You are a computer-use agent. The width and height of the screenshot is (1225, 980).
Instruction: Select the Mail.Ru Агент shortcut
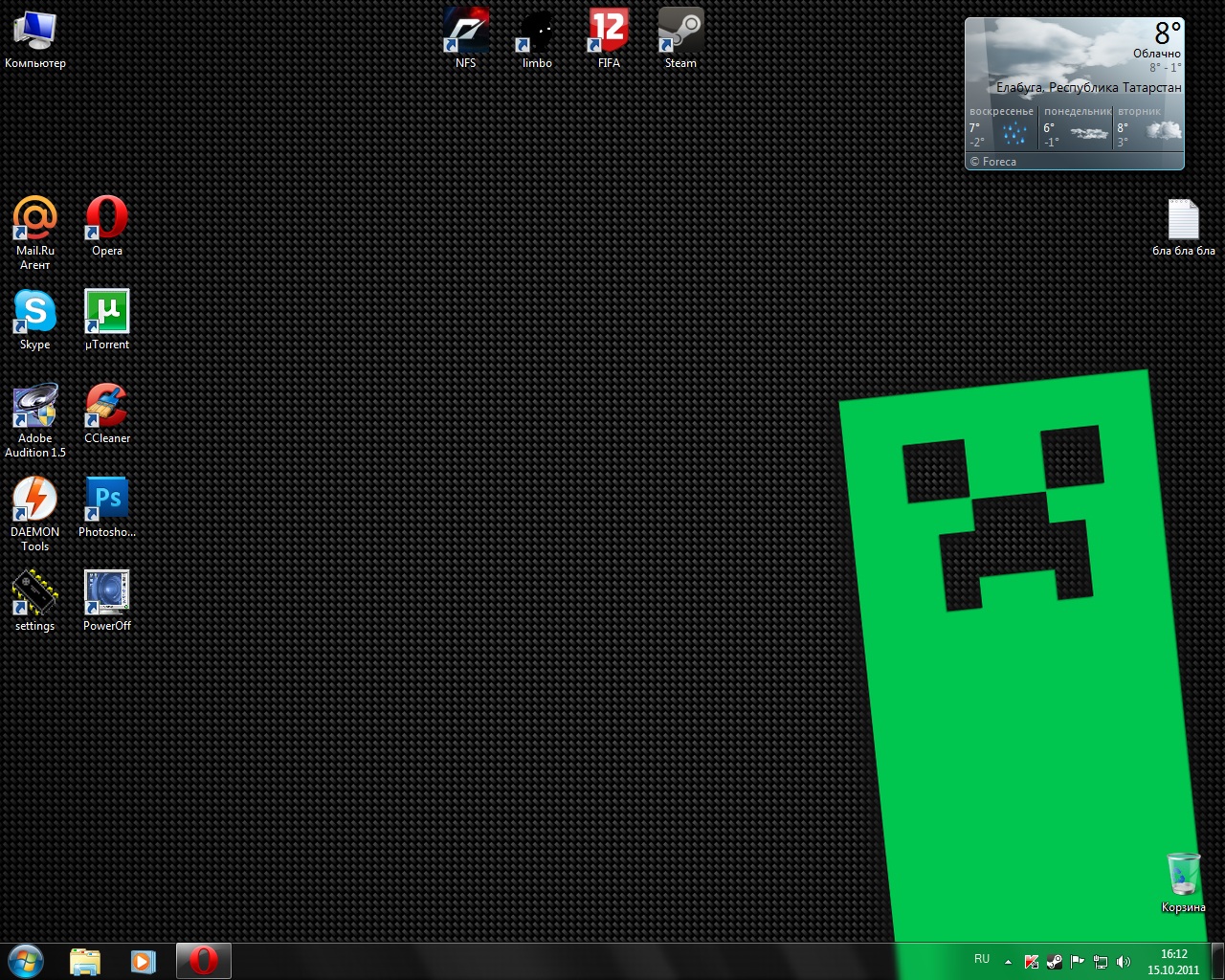(35, 234)
